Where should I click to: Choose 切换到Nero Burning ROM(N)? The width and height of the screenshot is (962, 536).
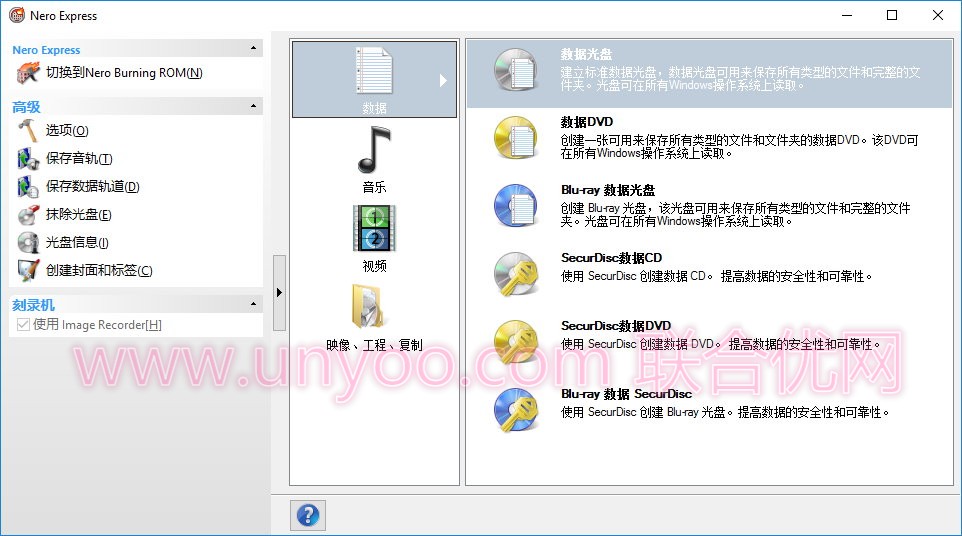point(124,73)
